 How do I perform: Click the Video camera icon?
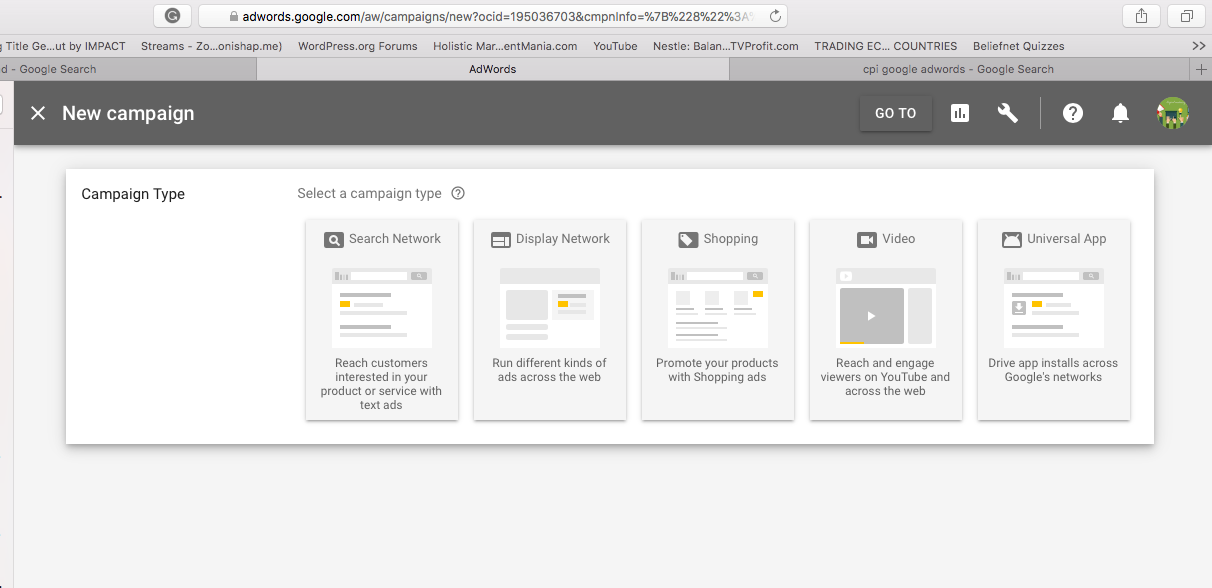click(x=867, y=240)
